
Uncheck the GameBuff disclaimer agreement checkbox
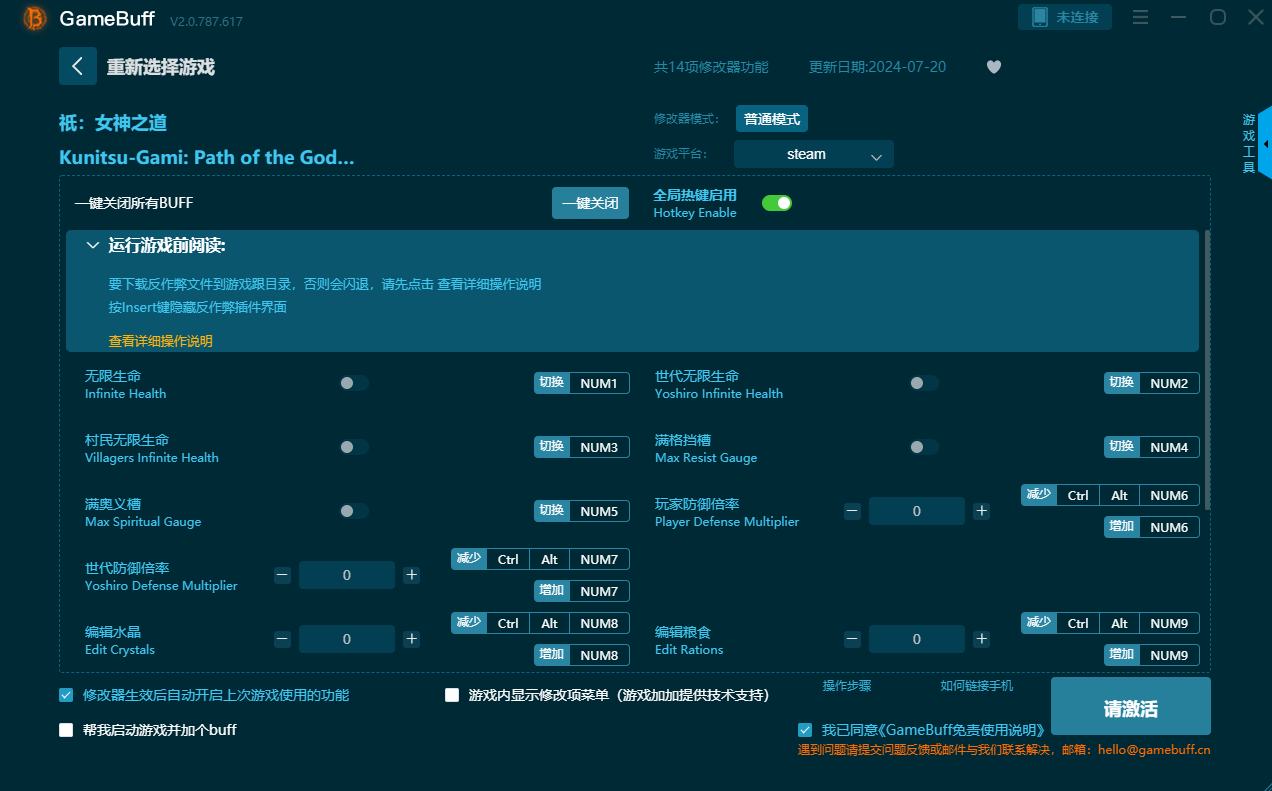click(805, 730)
